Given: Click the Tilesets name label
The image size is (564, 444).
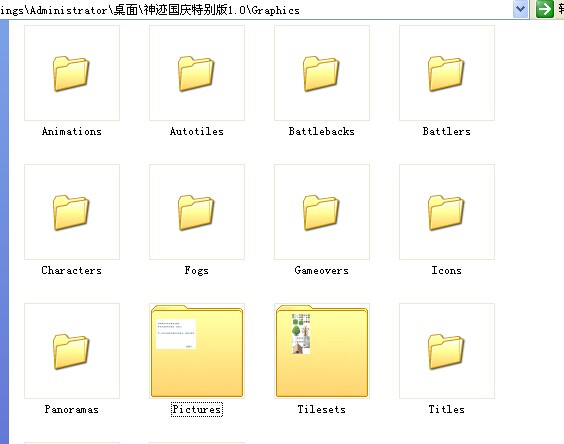Looking at the screenshot, I should [322, 409].
